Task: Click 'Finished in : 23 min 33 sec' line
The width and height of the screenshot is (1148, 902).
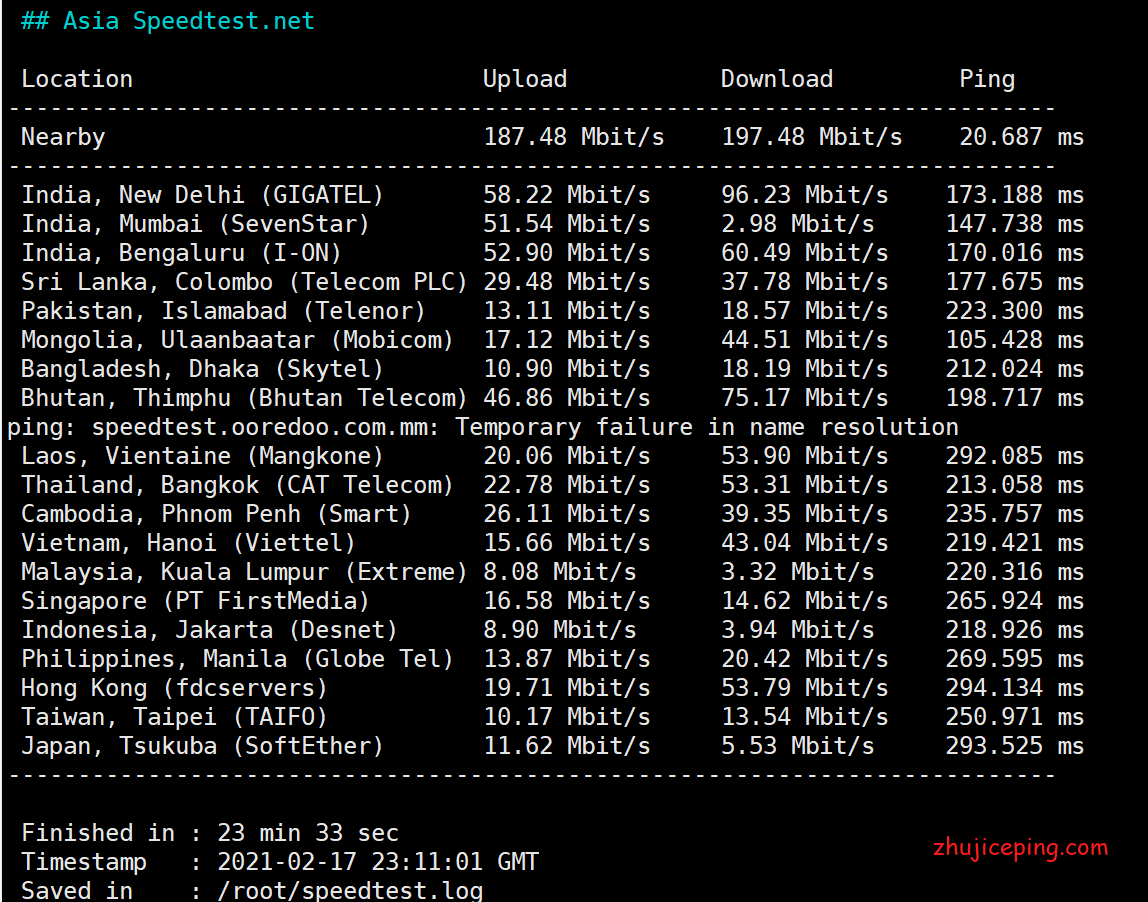Action: (210, 833)
